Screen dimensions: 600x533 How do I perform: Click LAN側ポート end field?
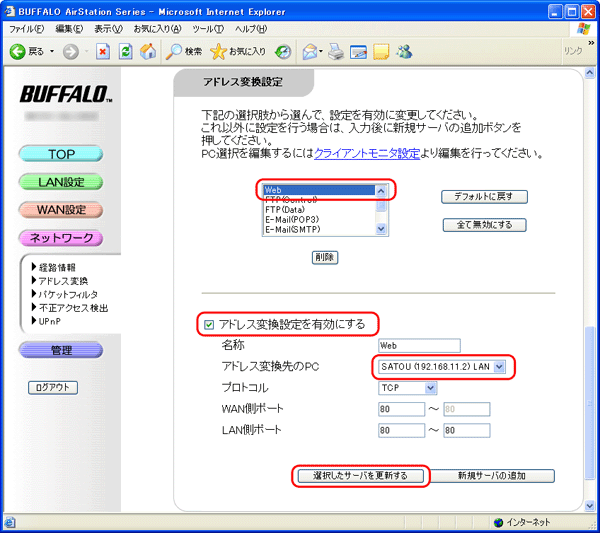coord(466,430)
